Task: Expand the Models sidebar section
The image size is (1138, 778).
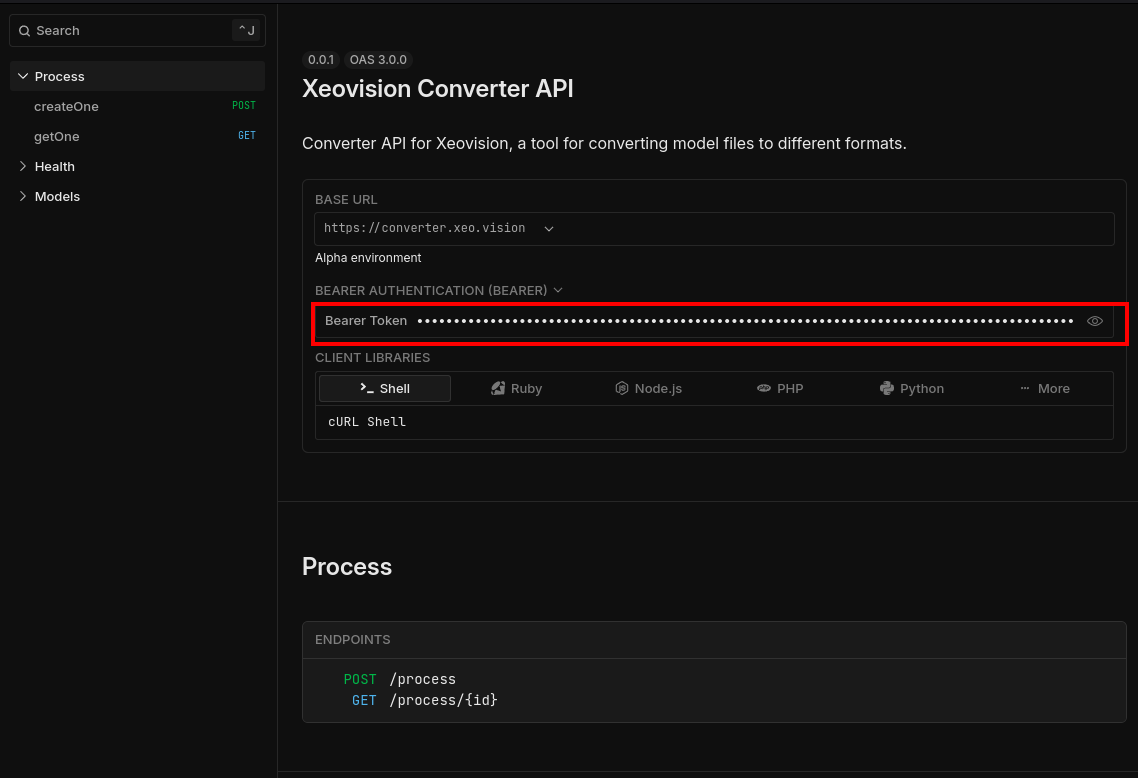Action: coord(137,197)
